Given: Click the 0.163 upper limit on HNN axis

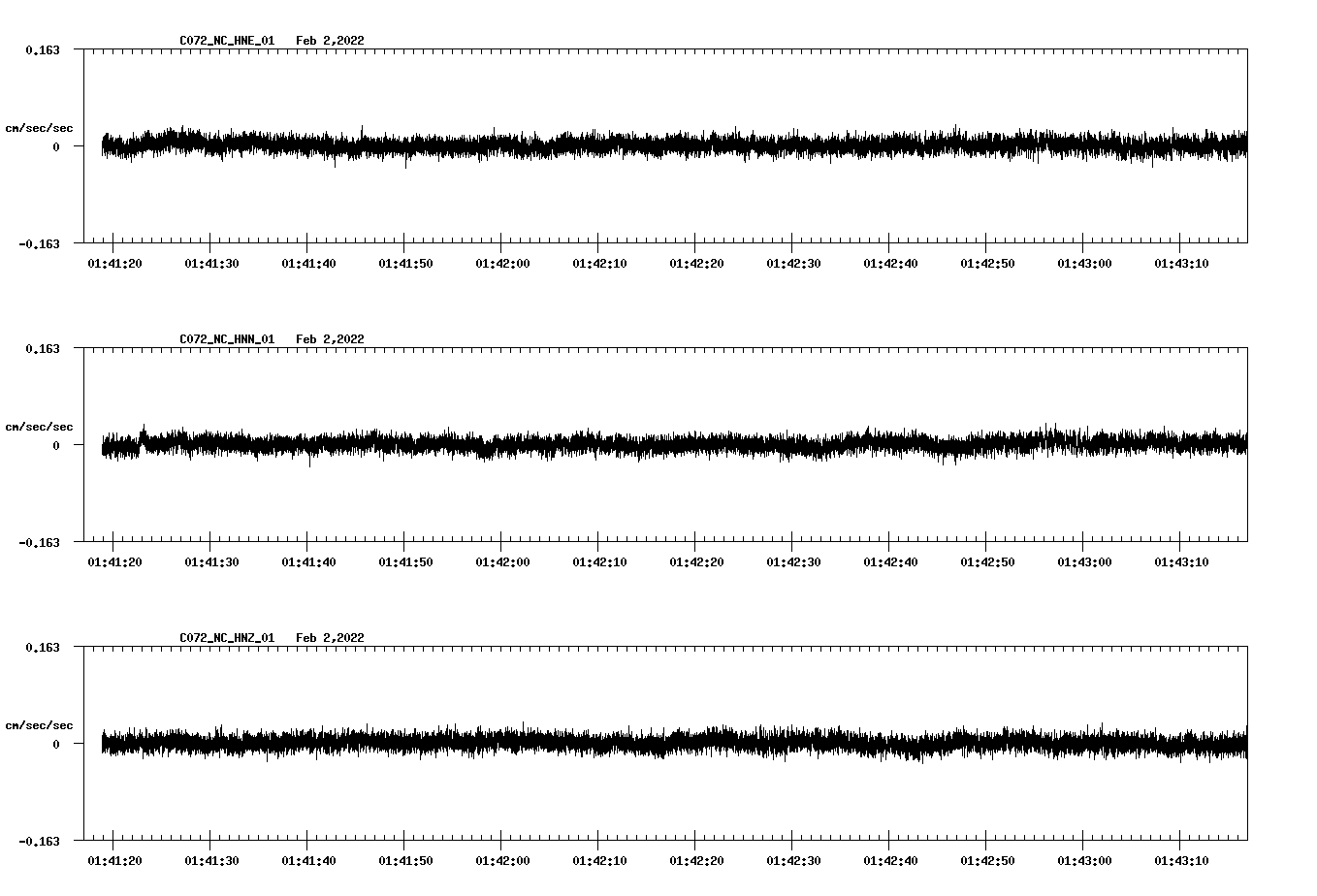Looking at the screenshot, I should 42,348.
